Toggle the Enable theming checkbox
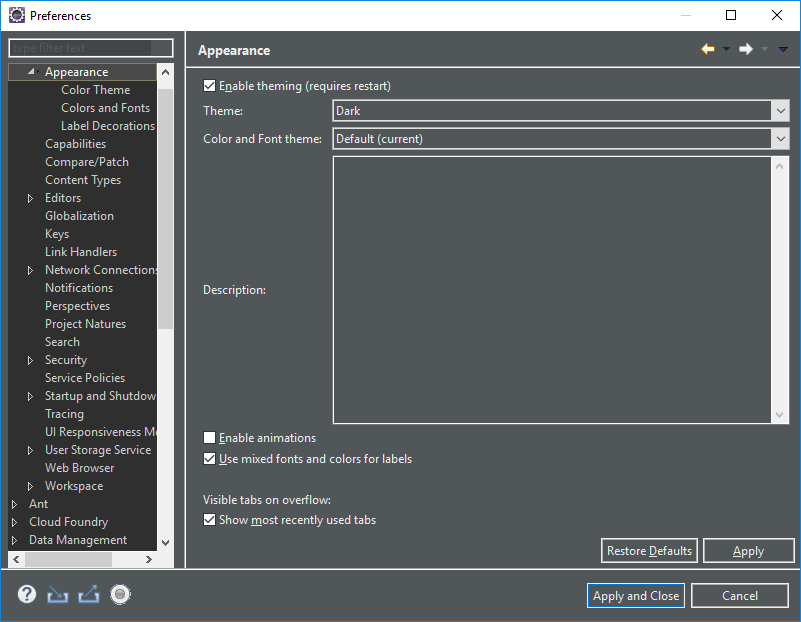Image resolution: width=801 pixels, height=622 pixels. 209,86
